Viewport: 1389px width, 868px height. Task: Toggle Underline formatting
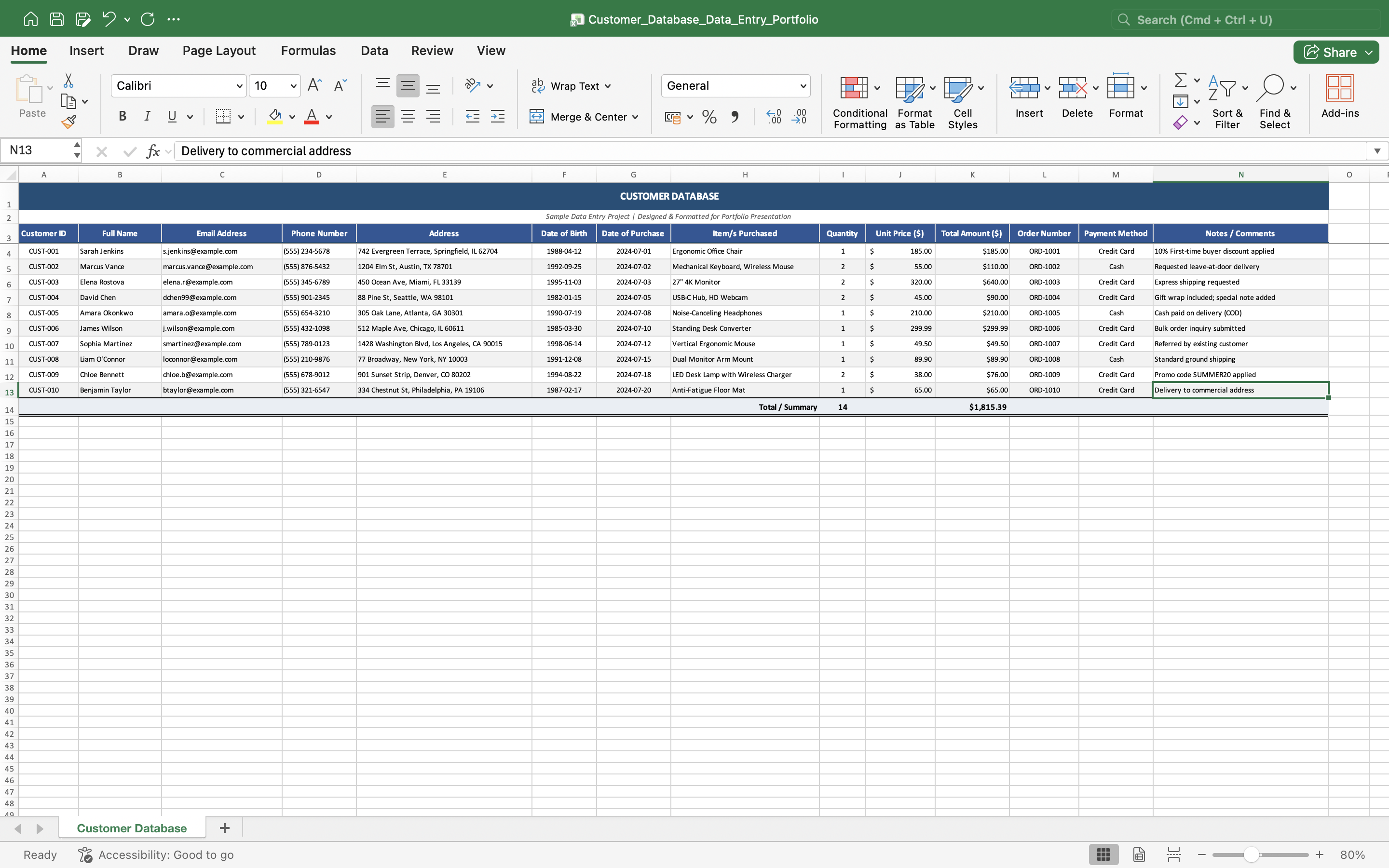172,117
